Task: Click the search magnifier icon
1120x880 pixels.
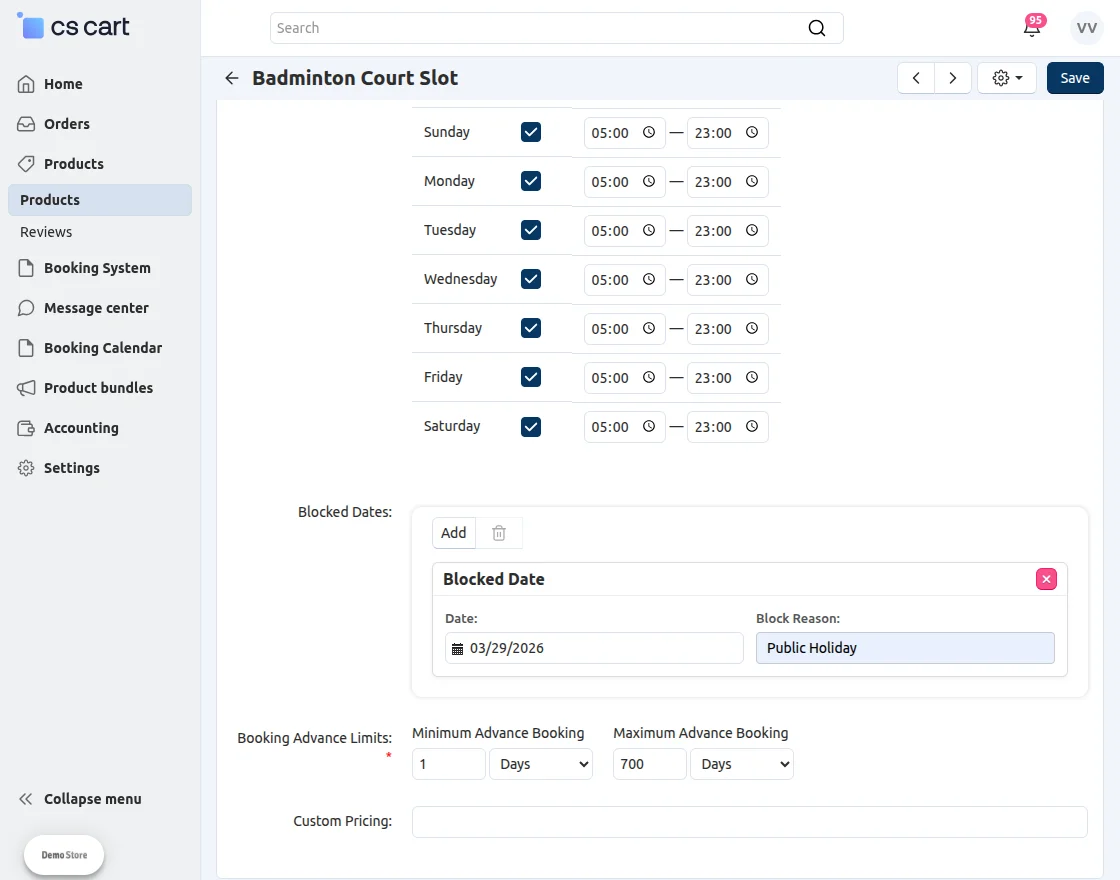Action: pos(817,28)
